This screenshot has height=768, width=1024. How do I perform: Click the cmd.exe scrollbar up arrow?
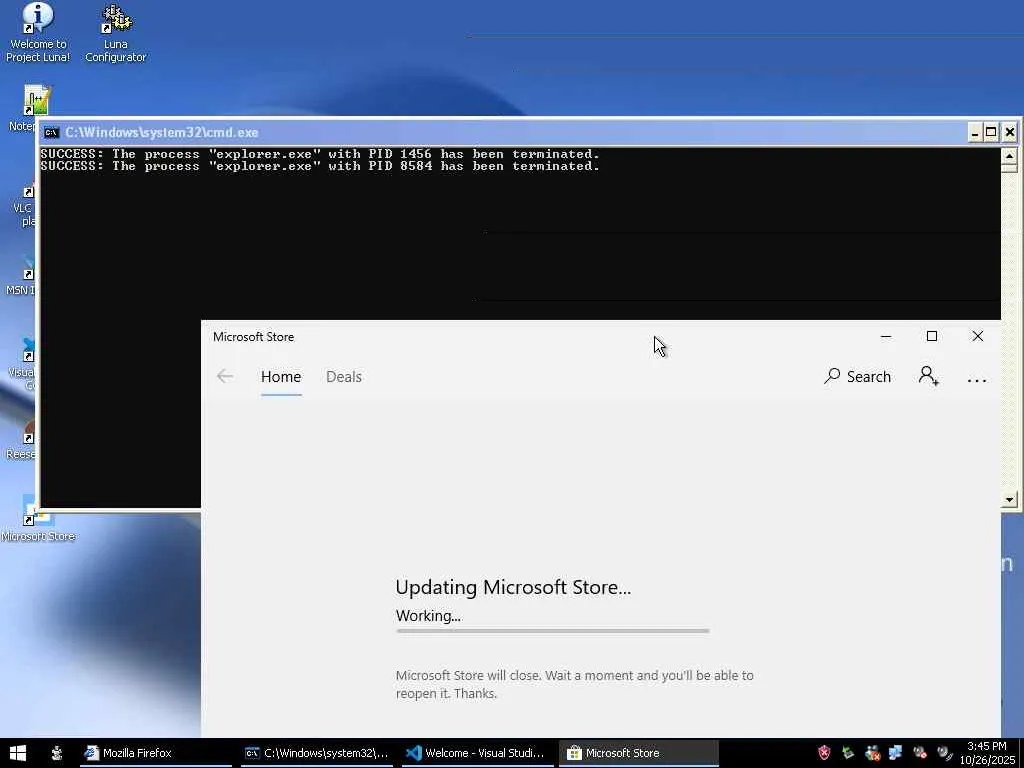coord(1009,156)
